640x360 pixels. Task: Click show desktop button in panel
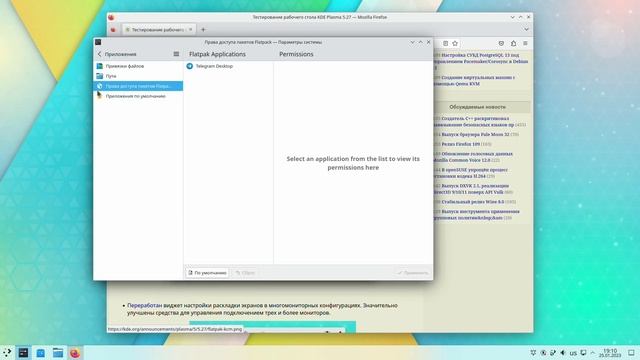click(x=631, y=353)
